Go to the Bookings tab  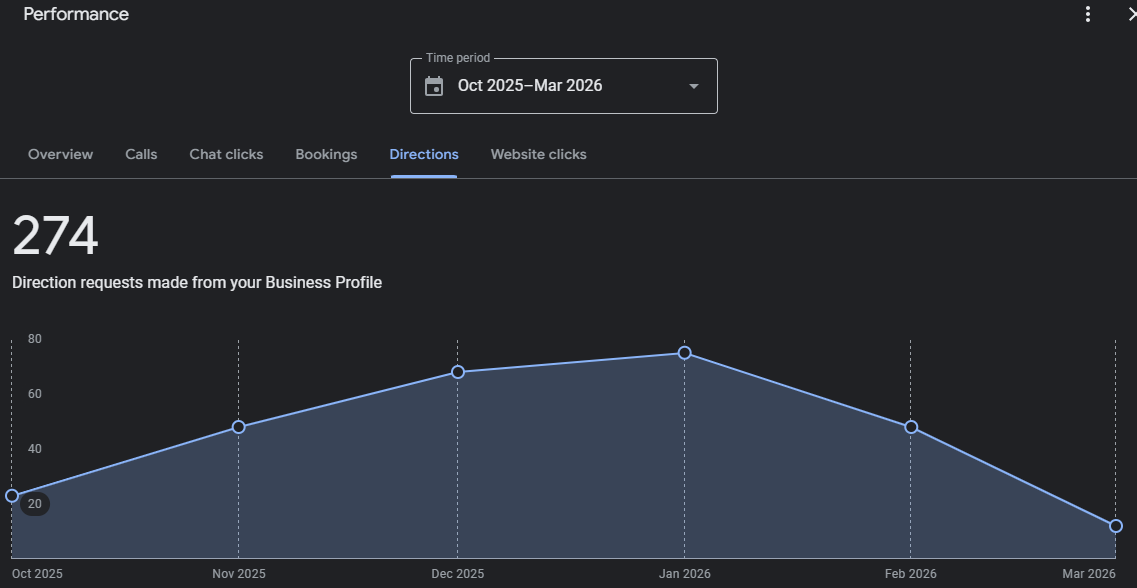click(326, 154)
